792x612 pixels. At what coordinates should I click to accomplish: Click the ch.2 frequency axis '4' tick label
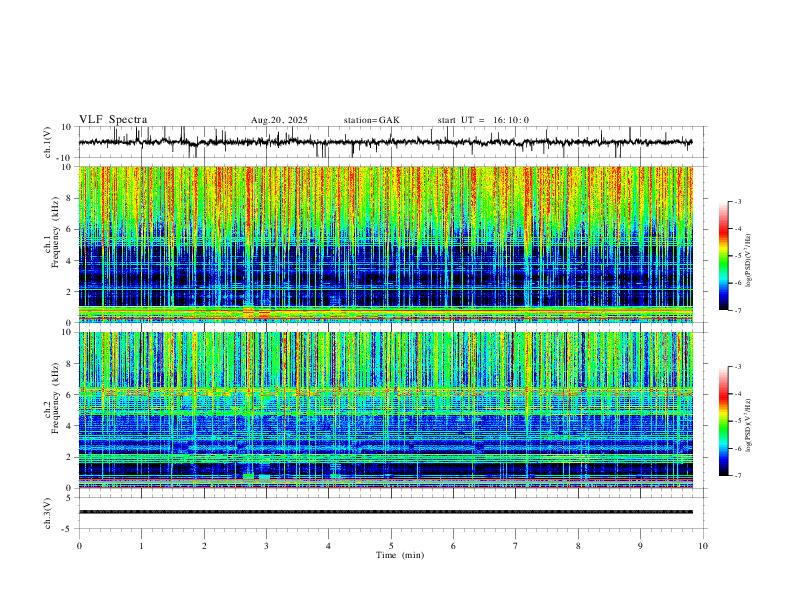pyautogui.click(x=70, y=426)
